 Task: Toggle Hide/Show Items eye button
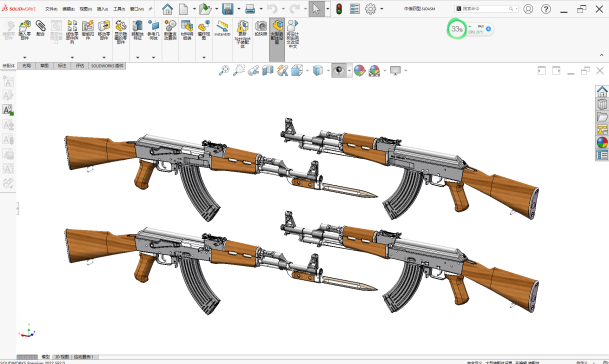pyautogui.click(x=339, y=70)
